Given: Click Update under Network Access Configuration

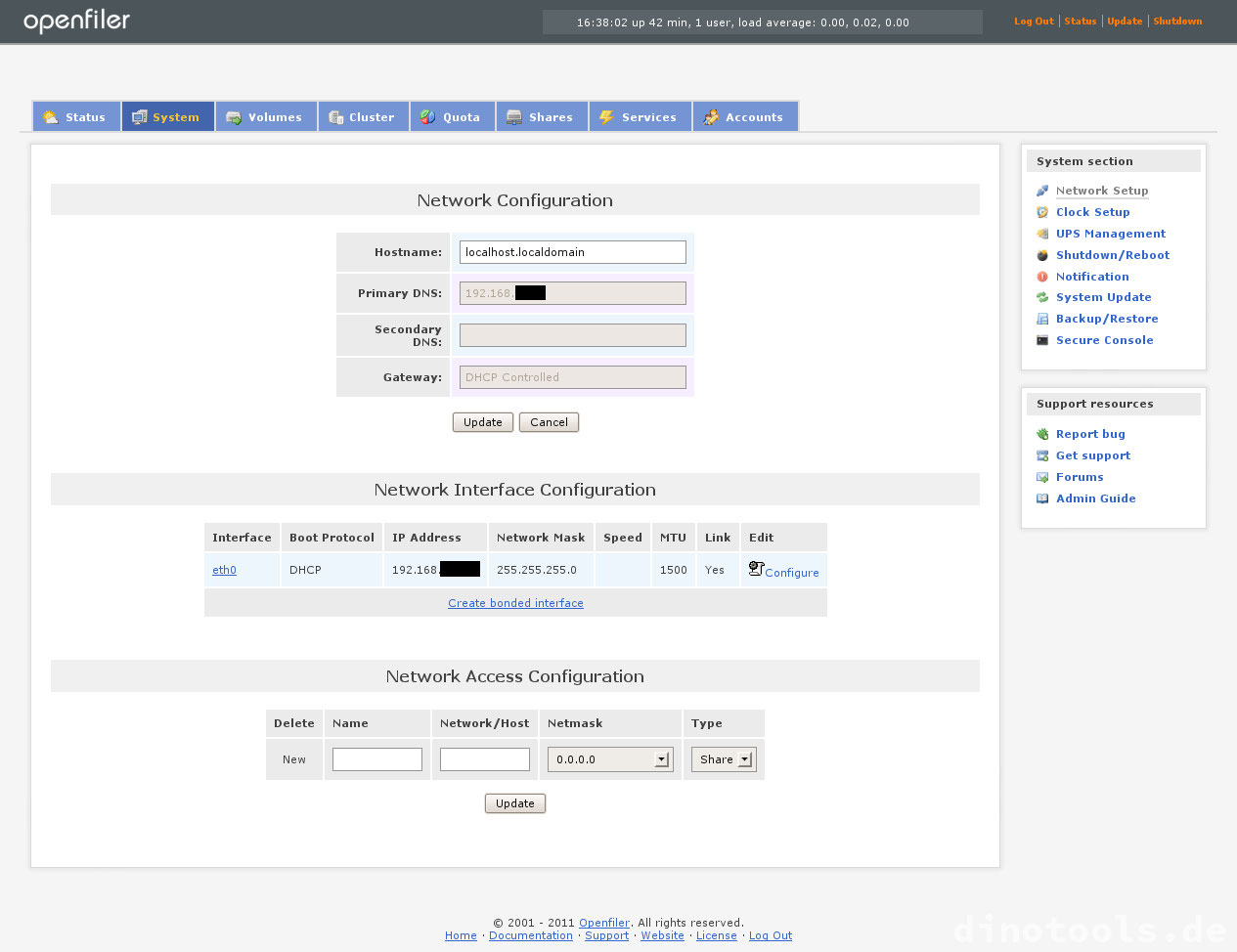Looking at the screenshot, I should pyautogui.click(x=515, y=803).
